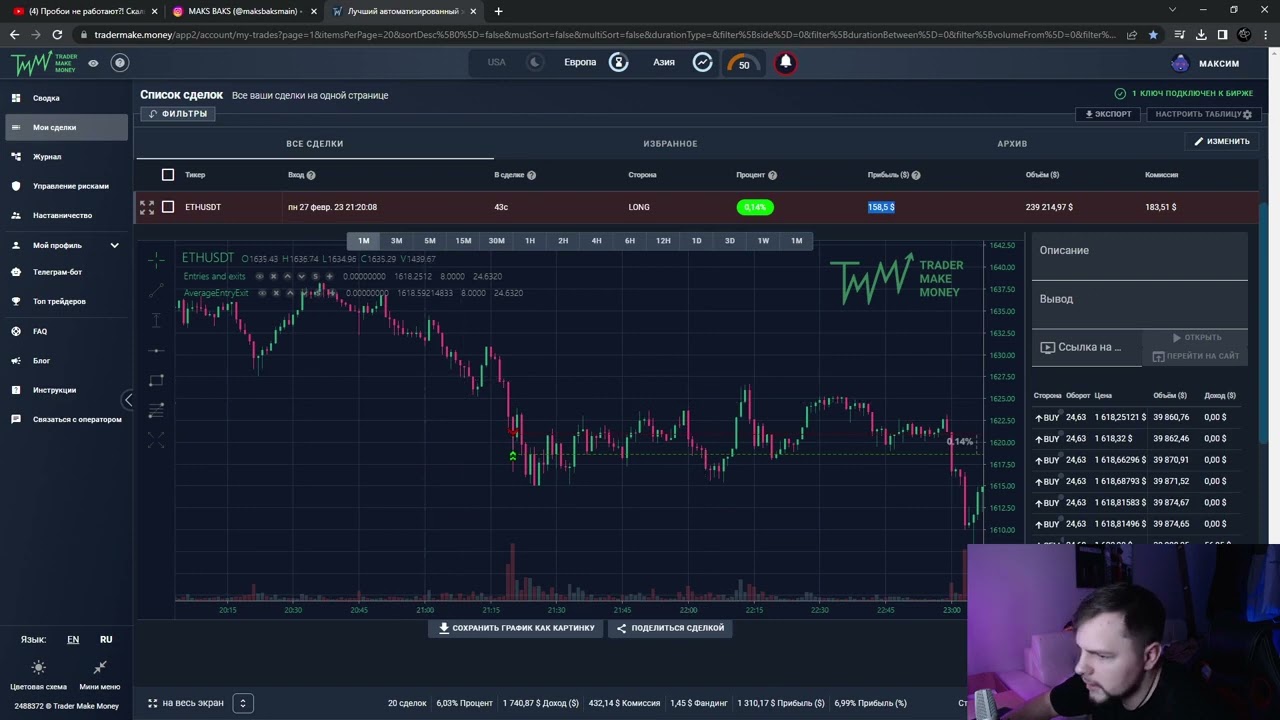Collapse the sidebar with the arrow handle
1280x720 pixels.
127,400
